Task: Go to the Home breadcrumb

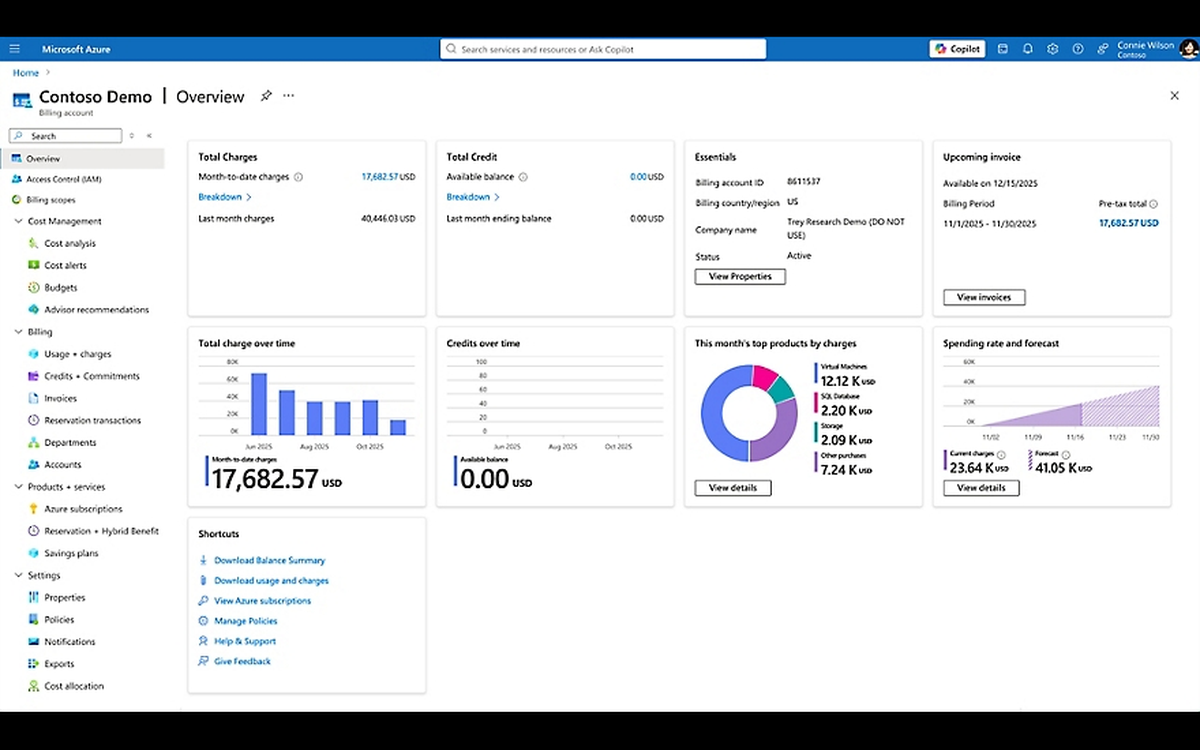Action: (x=26, y=73)
